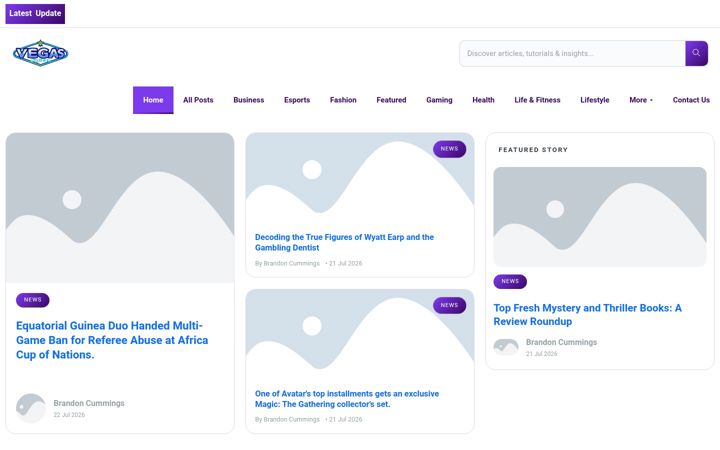The width and height of the screenshot is (720, 450).
Task: Focus the Discover articles search field
Action: [x=572, y=53]
